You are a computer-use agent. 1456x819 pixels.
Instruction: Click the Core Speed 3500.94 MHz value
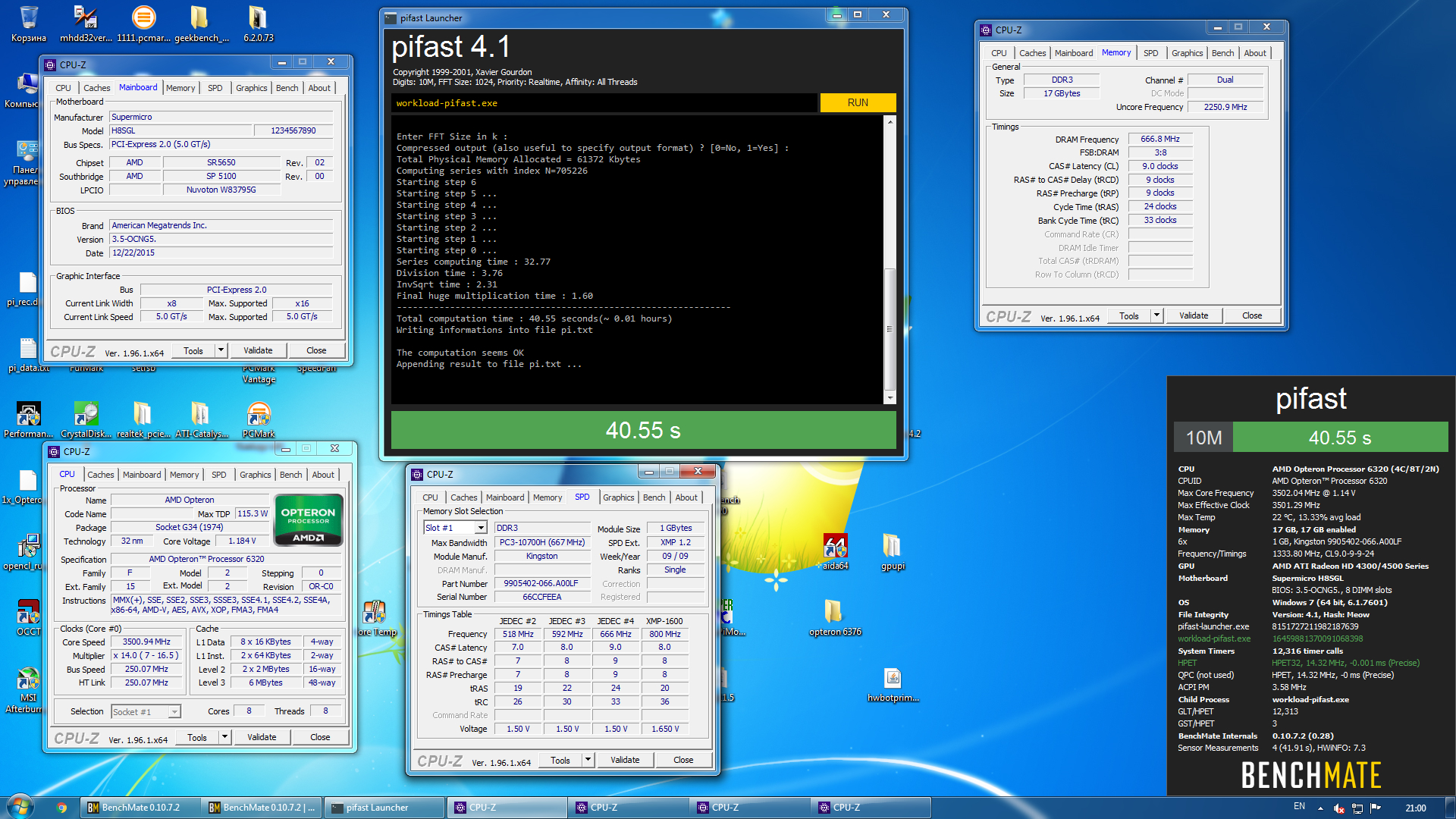coord(147,642)
